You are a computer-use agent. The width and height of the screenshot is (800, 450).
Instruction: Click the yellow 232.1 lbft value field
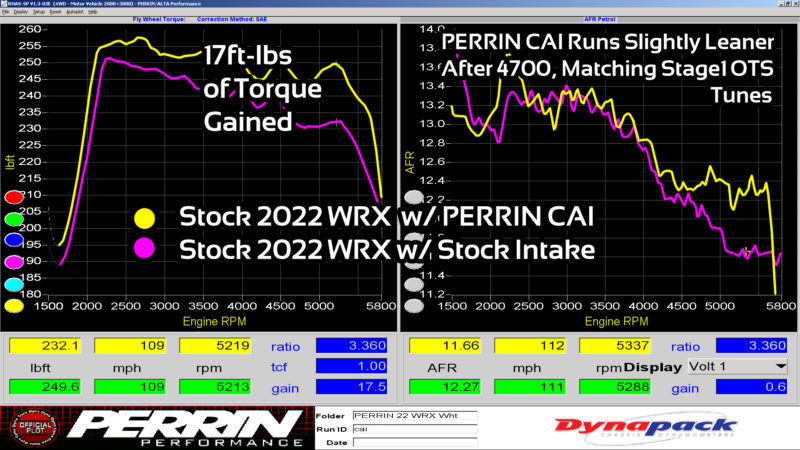point(45,345)
